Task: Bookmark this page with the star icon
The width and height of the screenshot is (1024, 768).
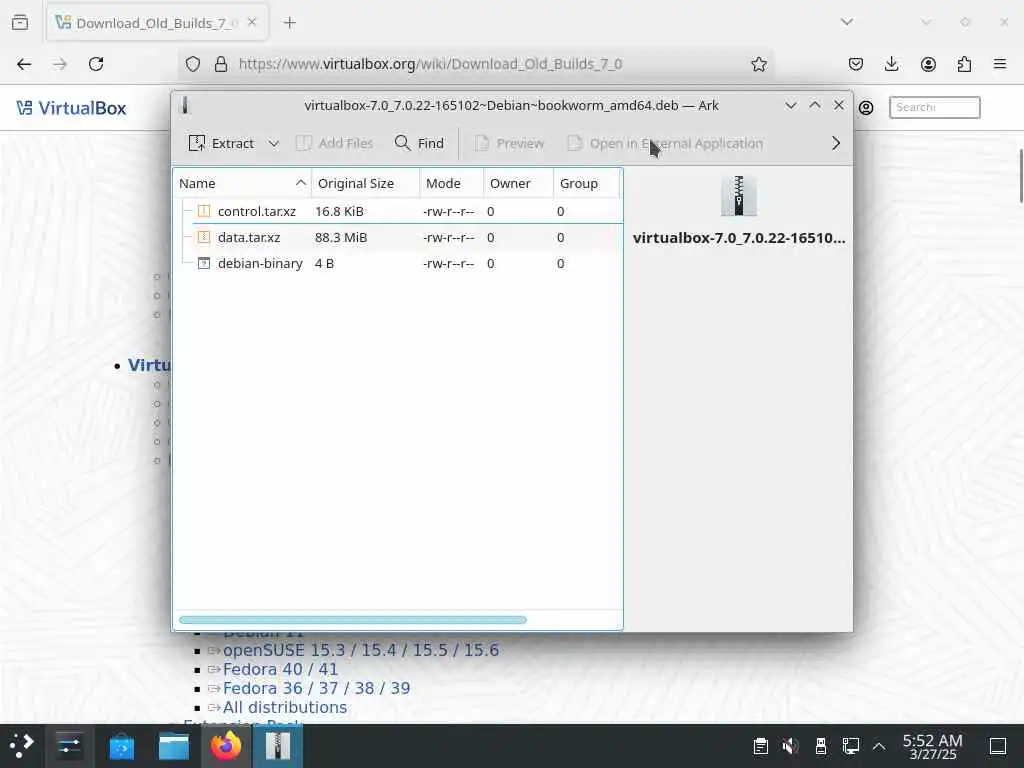Action: pyautogui.click(x=758, y=64)
